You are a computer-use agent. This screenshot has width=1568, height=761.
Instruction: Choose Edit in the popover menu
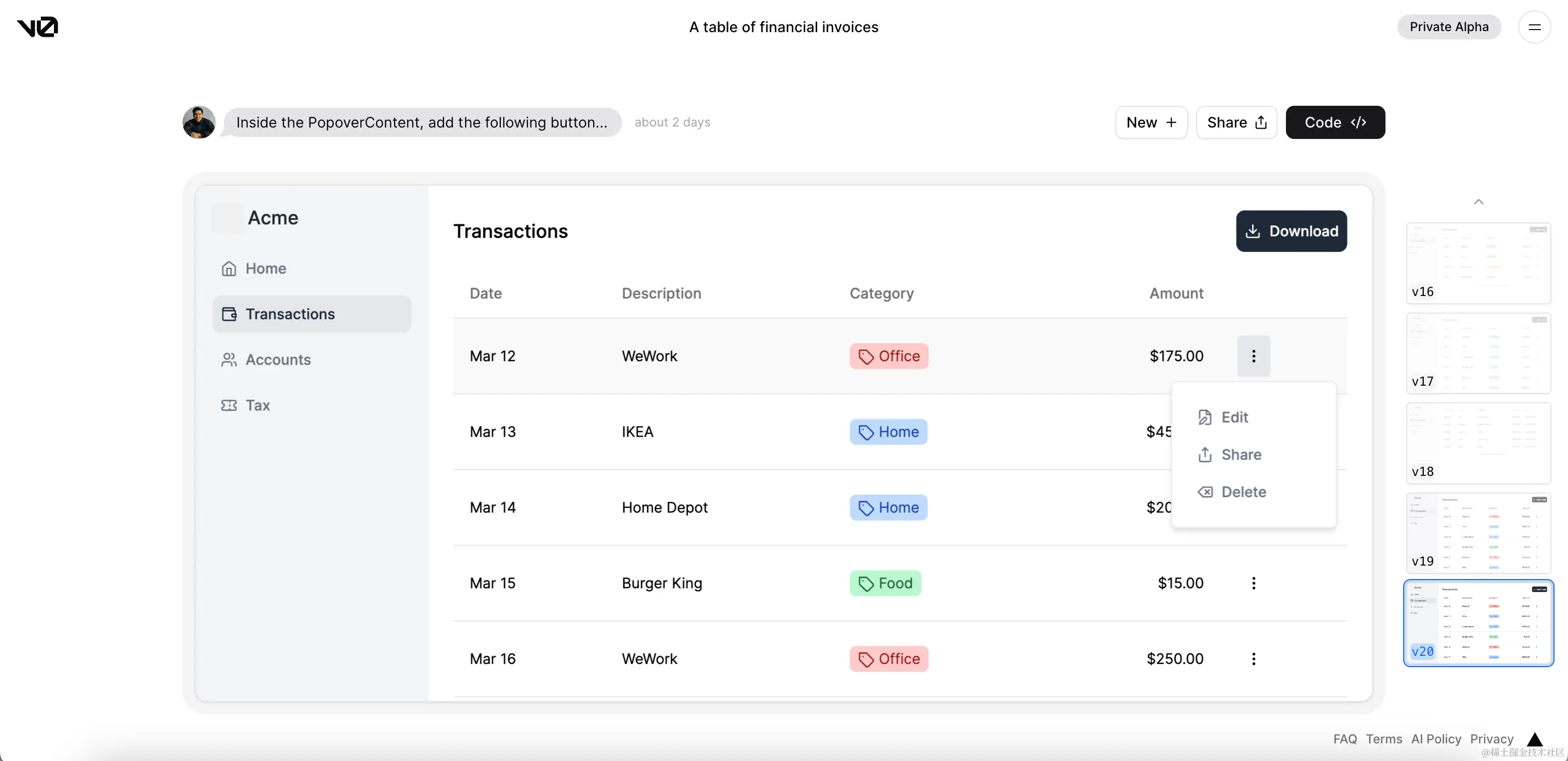pos(1234,417)
